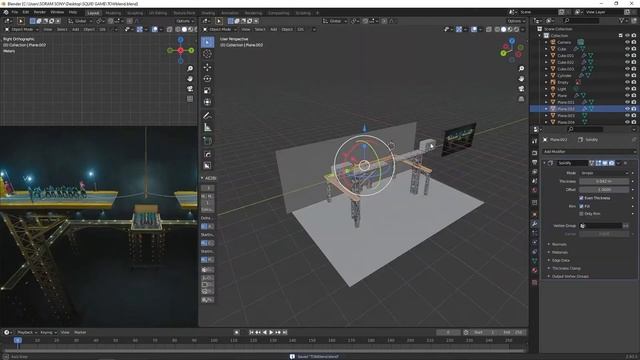Select the Transform tool in main viewport toolbar
The height and width of the screenshot is (360, 640).
207,102
